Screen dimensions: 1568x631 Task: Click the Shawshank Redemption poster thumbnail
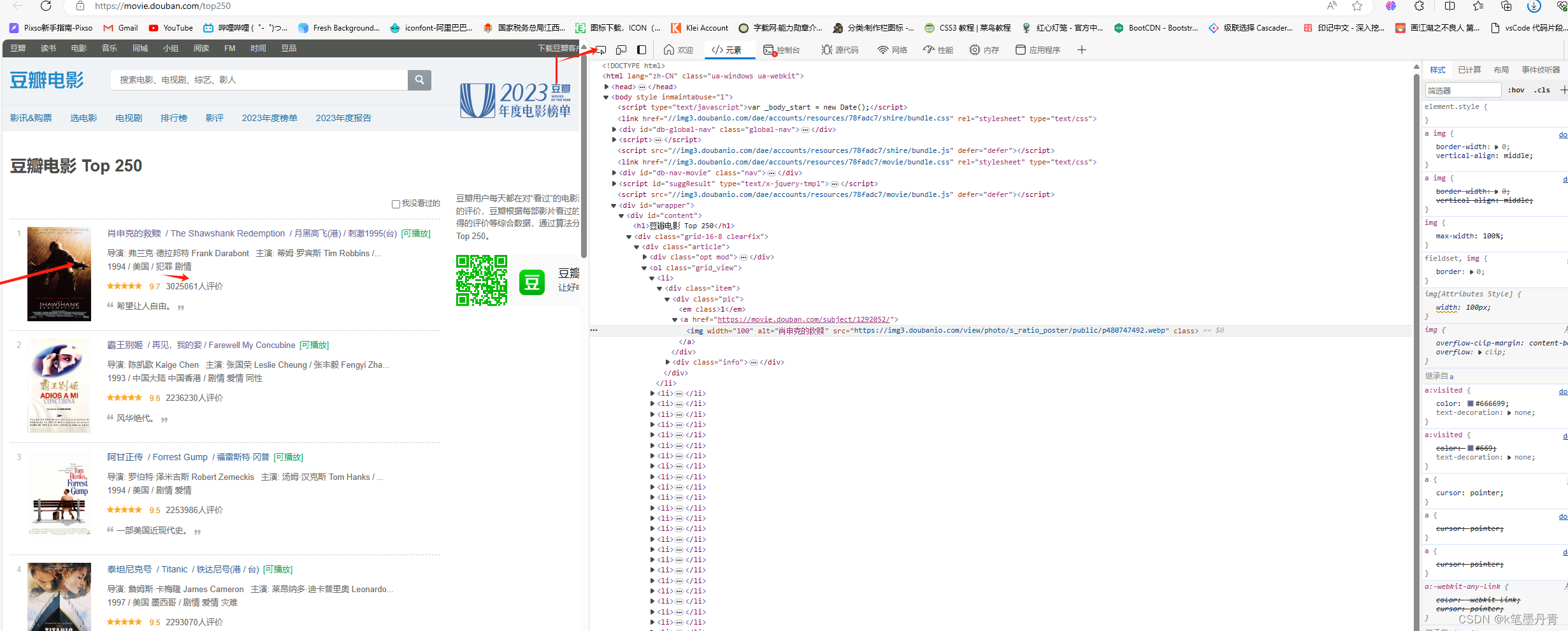pos(59,273)
